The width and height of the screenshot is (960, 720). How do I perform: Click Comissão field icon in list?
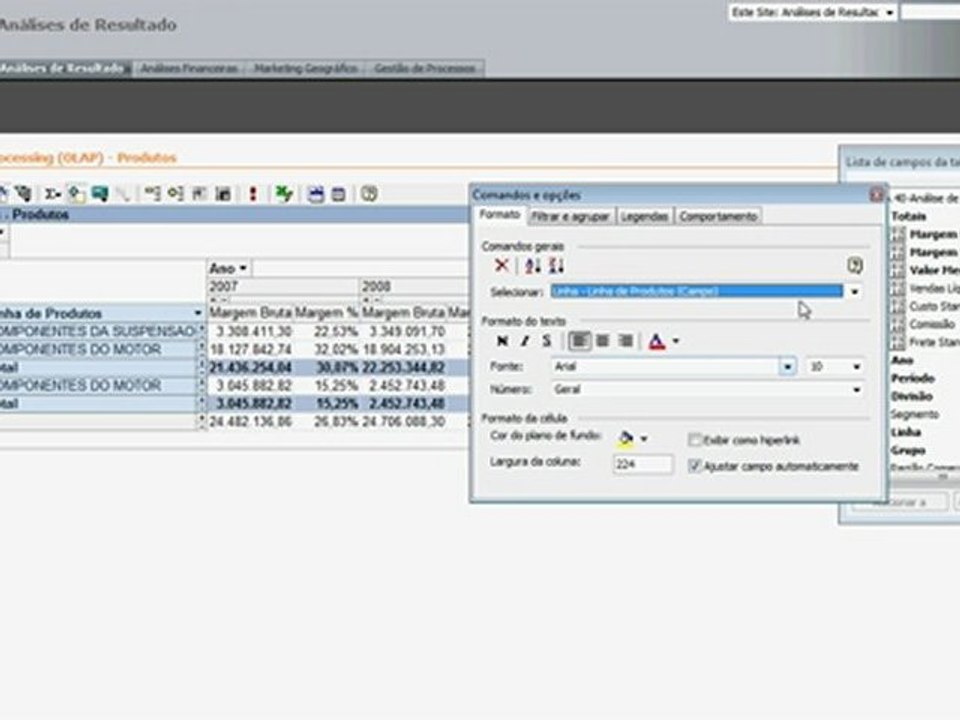tap(898, 324)
